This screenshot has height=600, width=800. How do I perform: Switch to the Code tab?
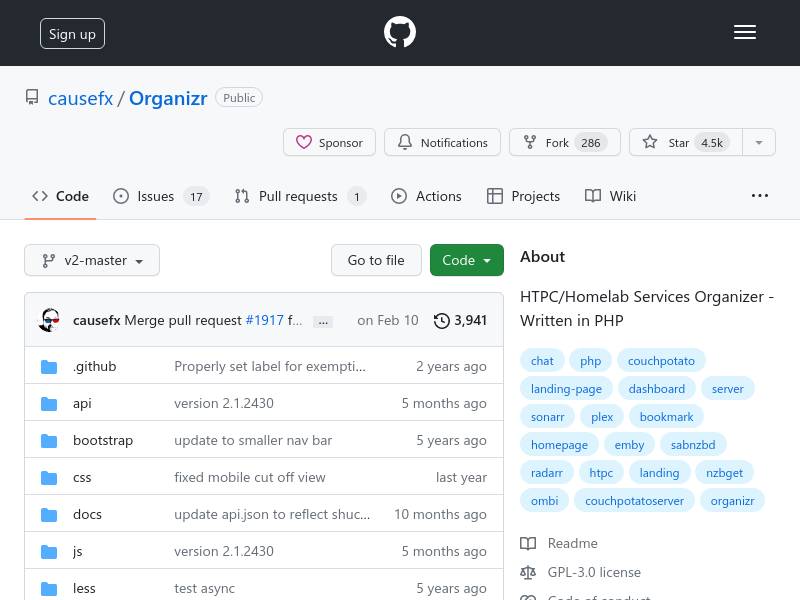coord(61,196)
